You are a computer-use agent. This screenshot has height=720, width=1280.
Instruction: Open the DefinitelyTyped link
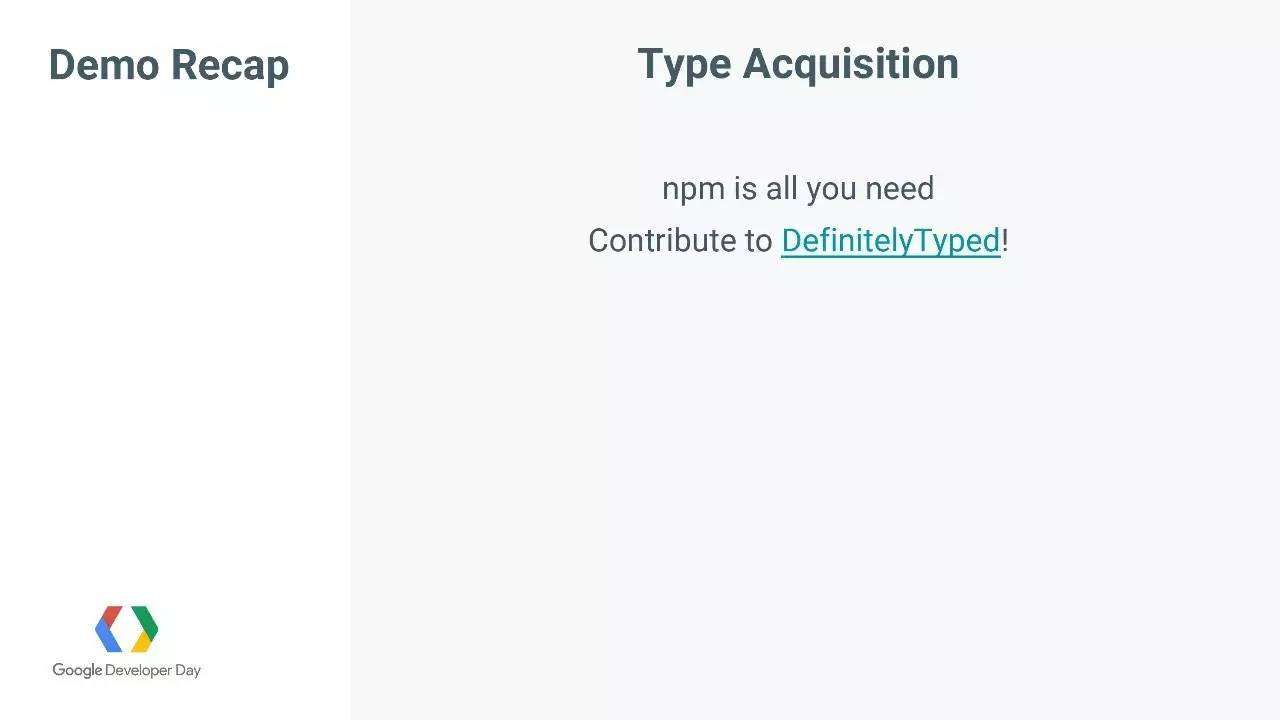pos(890,241)
